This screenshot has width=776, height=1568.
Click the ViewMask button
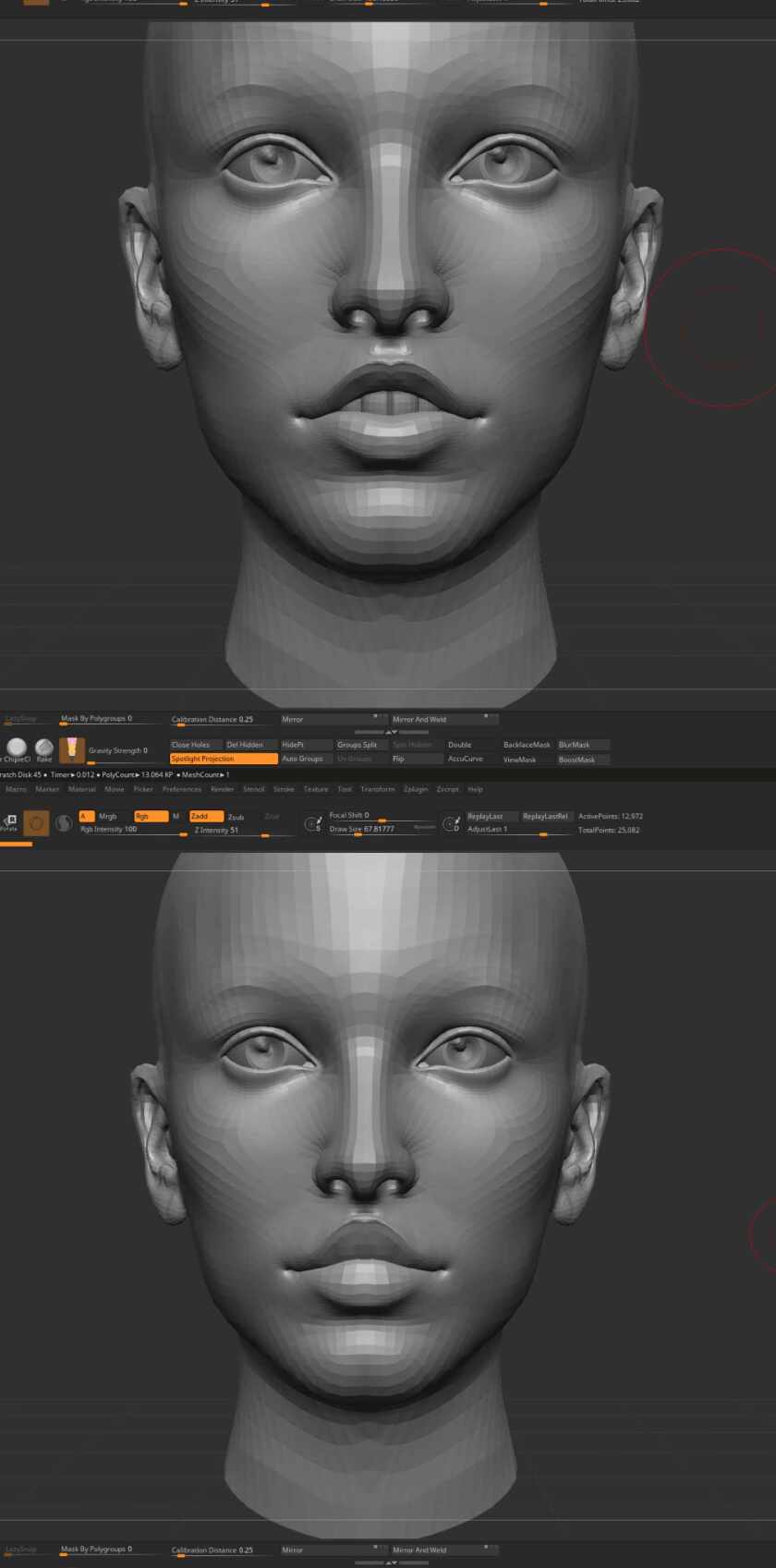tap(527, 760)
